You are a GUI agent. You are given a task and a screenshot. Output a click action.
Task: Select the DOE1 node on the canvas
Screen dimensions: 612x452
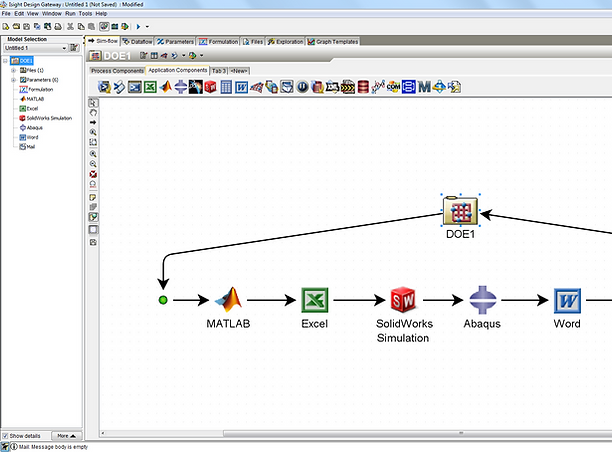(x=460, y=211)
